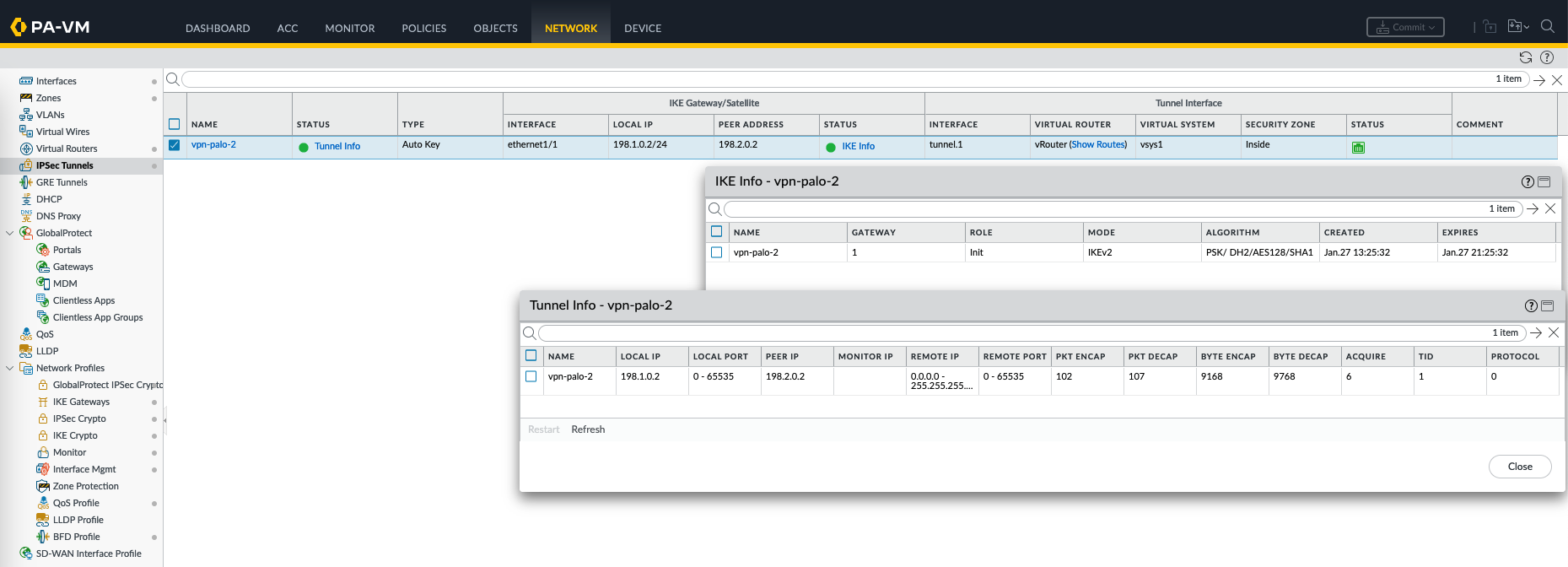Uncheck the vpn-palo-2 tunnel row checkbox
Screen dimensions: 1568x567
(x=175, y=145)
